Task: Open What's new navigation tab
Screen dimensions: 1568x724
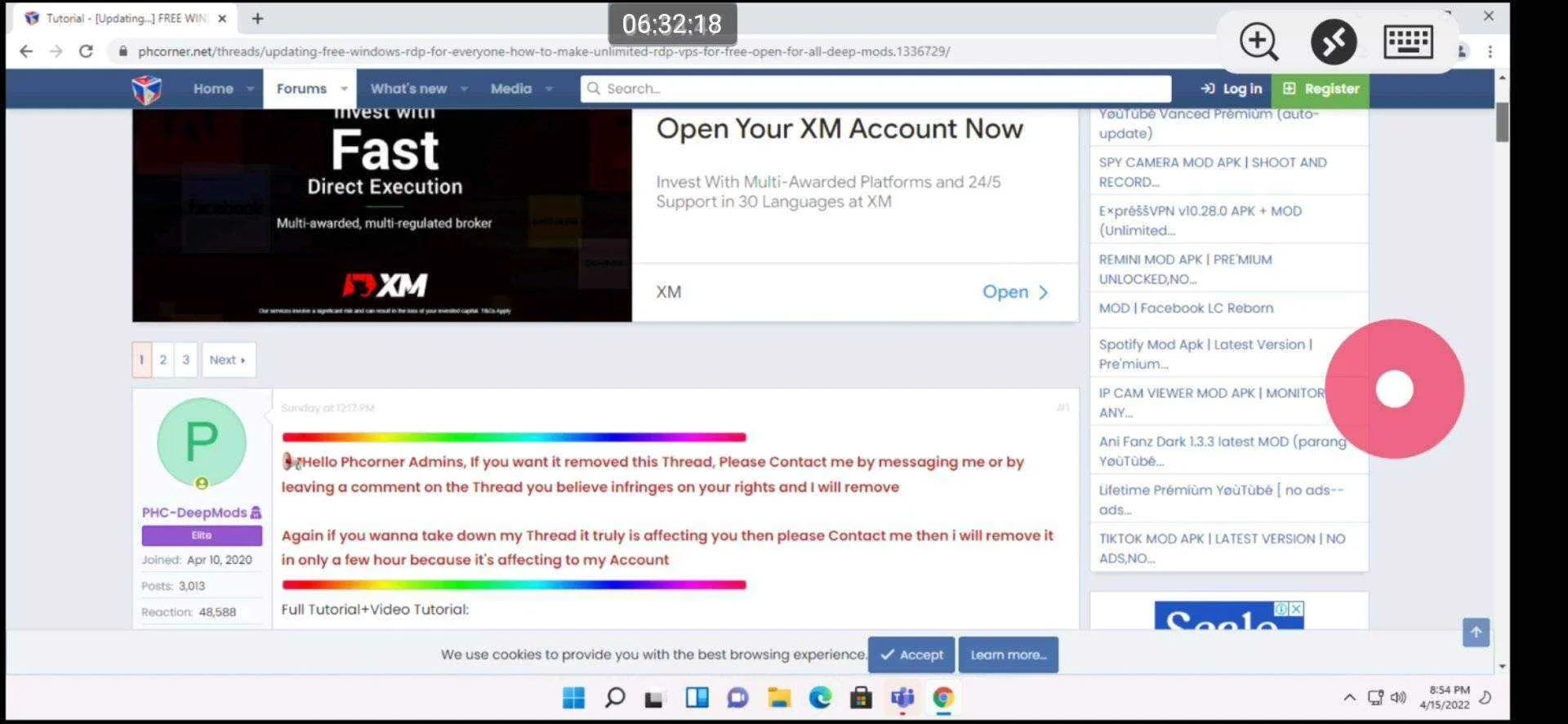Action: (x=408, y=89)
